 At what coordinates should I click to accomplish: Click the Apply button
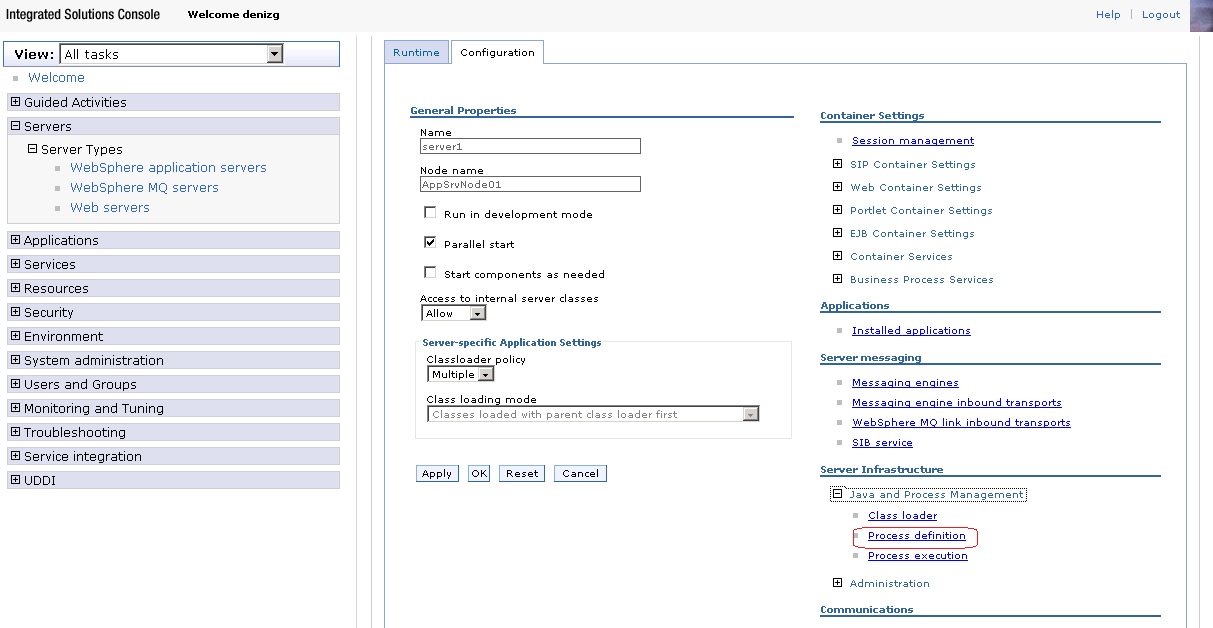[436, 474]
